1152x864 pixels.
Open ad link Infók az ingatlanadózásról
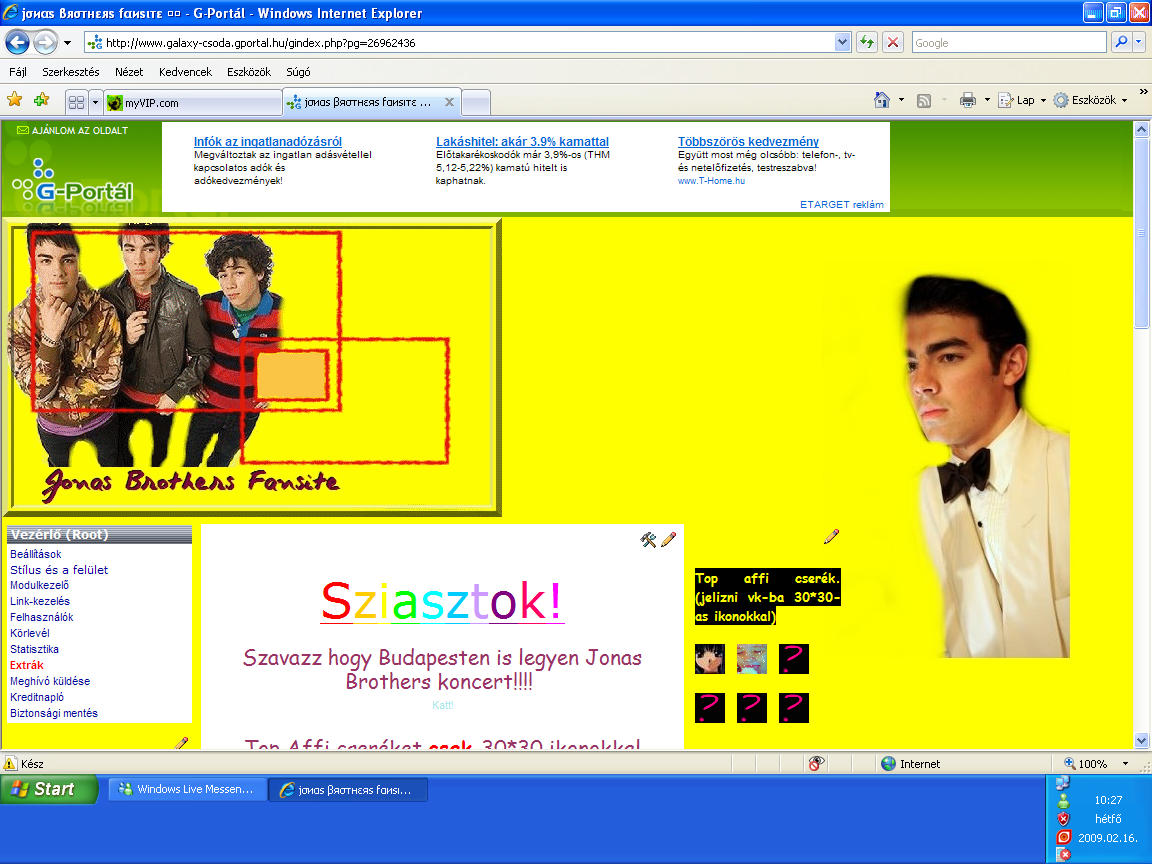[x=267, y=142]
